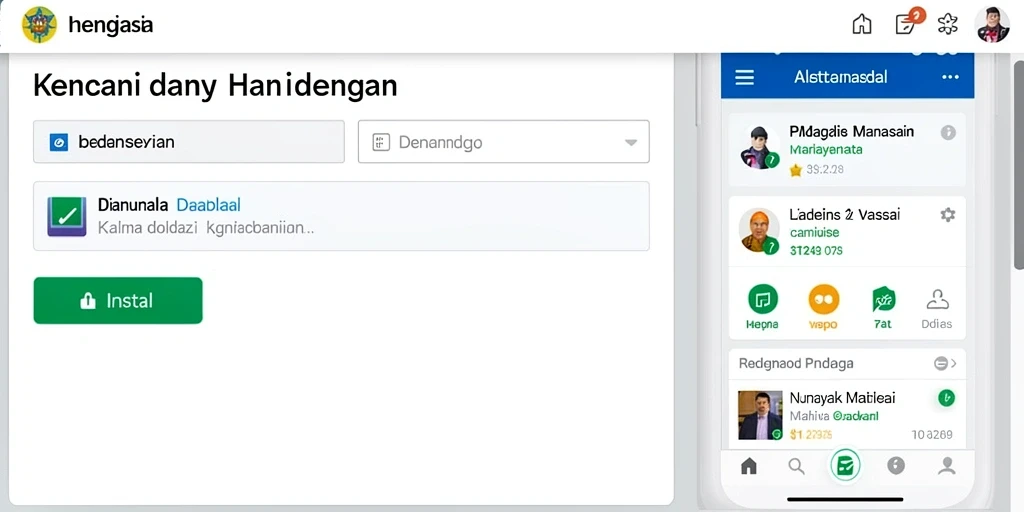Click the flower-shaped settings icon in header
The height and width of the screenshot is (512, 1024).
pyautogui.click(x=948, y=25)
